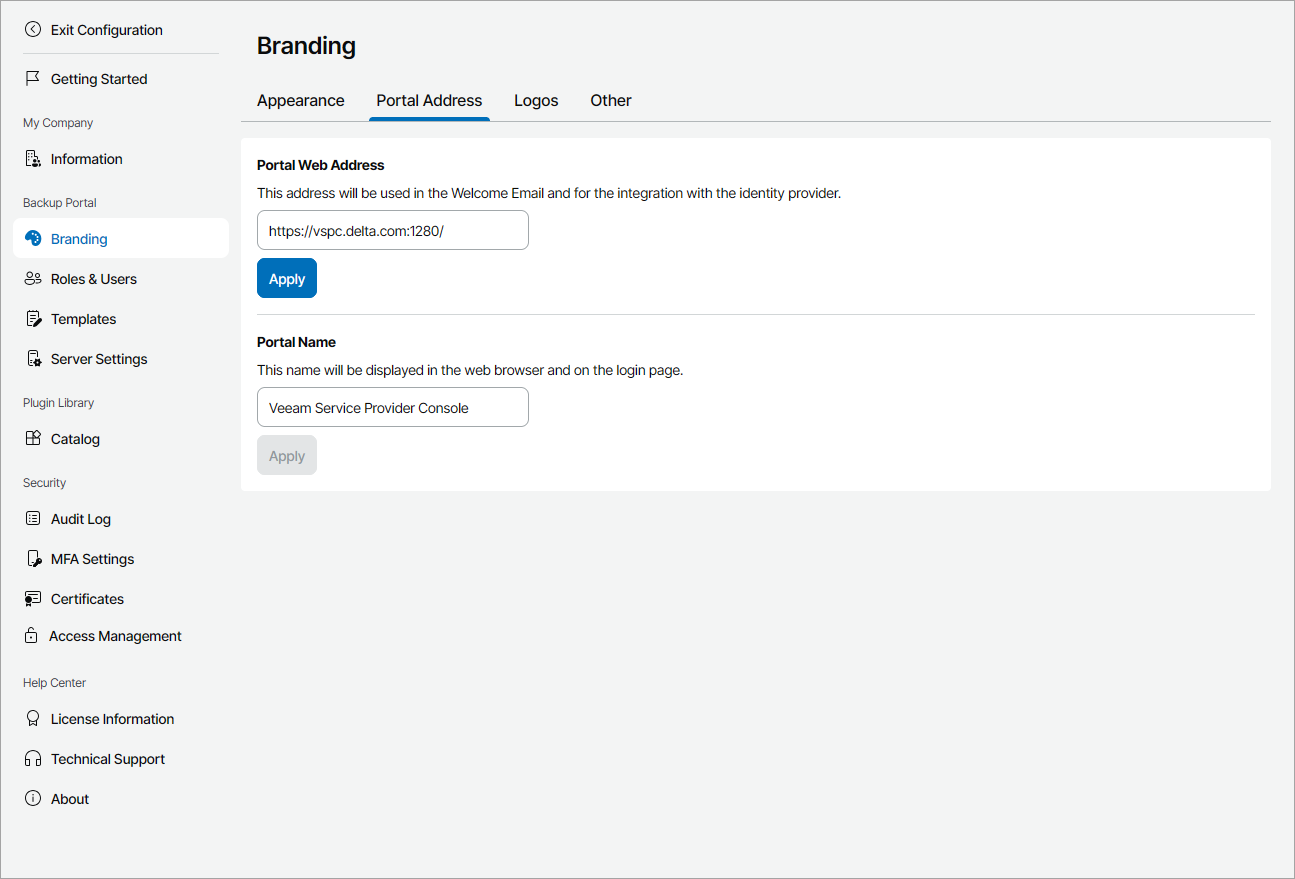This screenshot has width=1295, height=879.
Task: Click the Portal Name text field
Action: click(393, 408)
